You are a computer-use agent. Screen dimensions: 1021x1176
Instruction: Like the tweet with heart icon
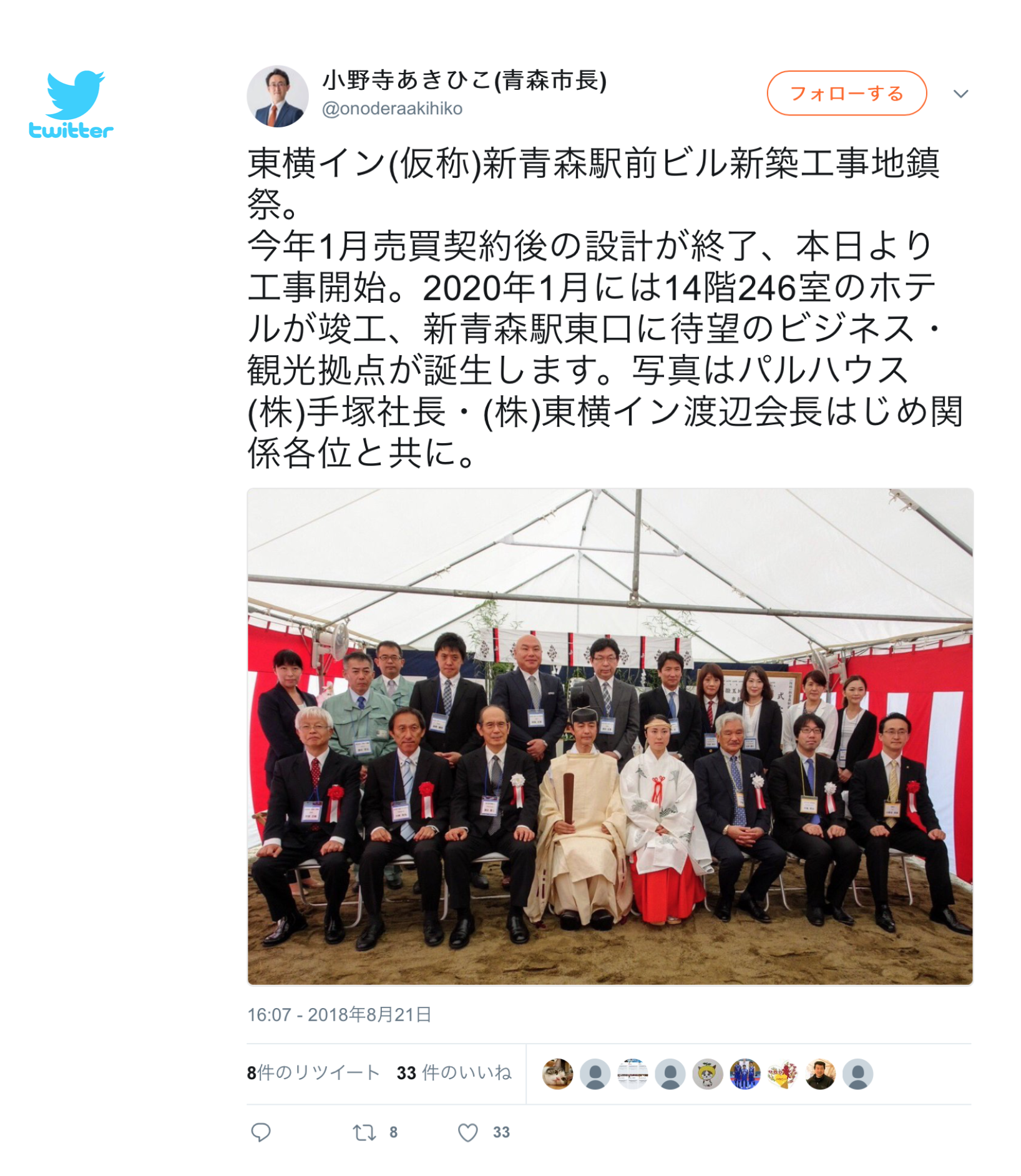[x=468, y=1132]
